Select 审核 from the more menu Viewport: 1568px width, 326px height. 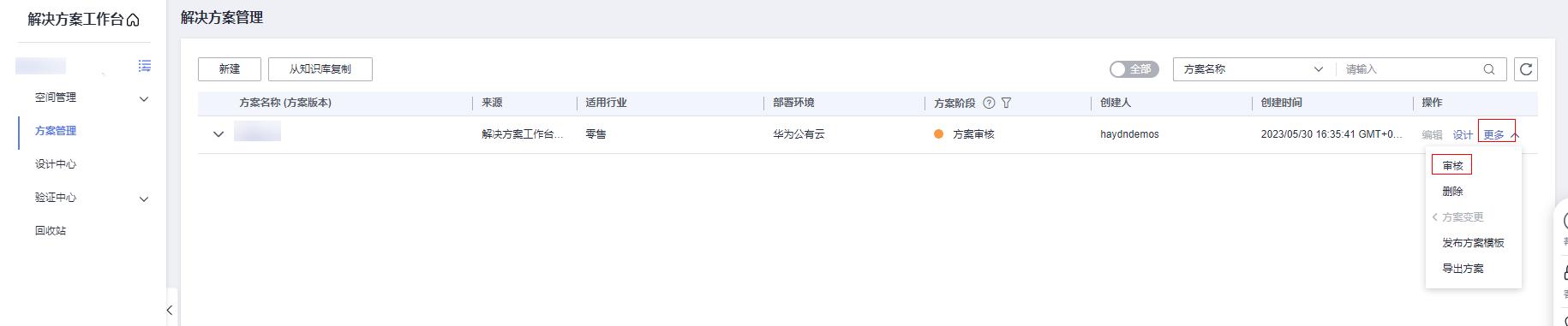tap(1452, 165)
